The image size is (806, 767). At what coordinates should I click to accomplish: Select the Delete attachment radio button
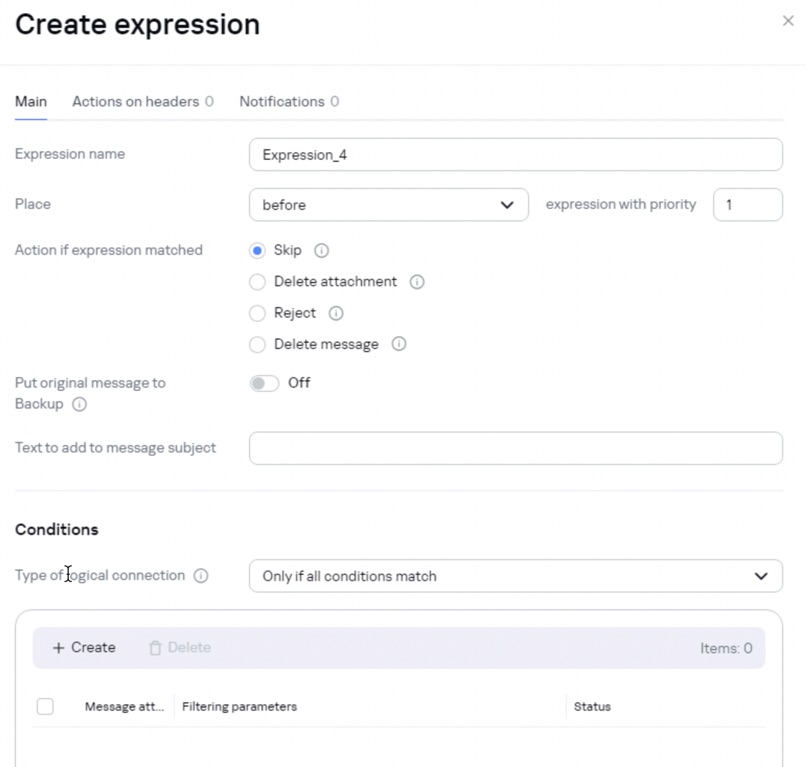coord(258,282)
